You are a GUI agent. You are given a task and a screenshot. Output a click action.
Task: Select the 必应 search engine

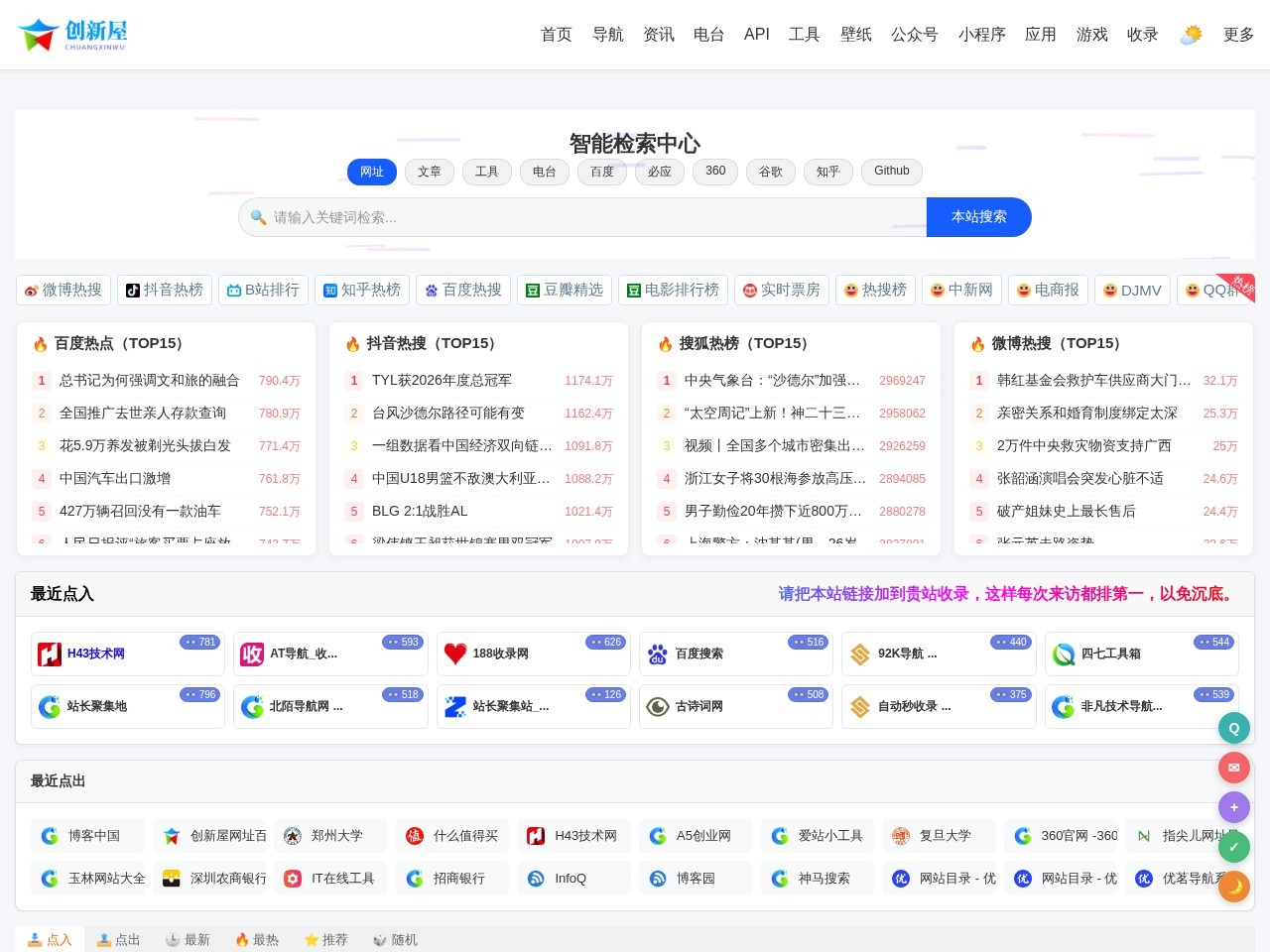click(x=660, y=172)
